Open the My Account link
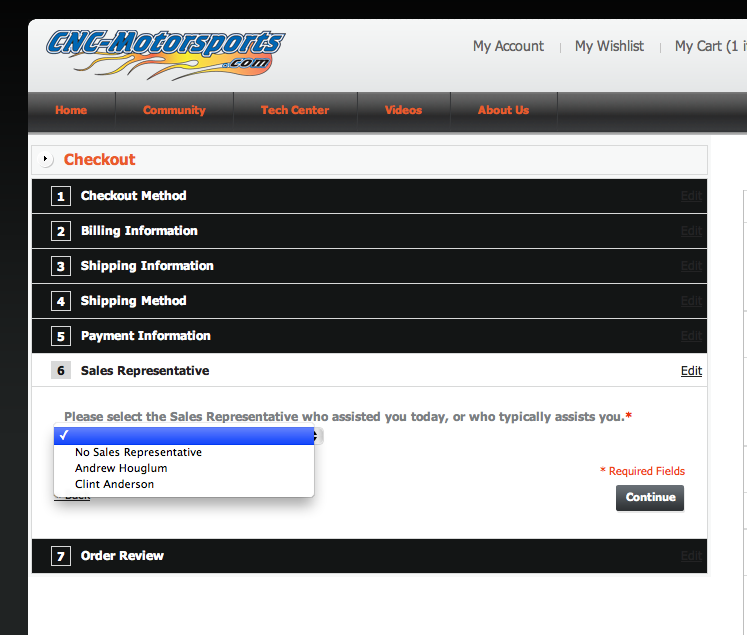This screenshot has width=747, height=635. point(508,46)
